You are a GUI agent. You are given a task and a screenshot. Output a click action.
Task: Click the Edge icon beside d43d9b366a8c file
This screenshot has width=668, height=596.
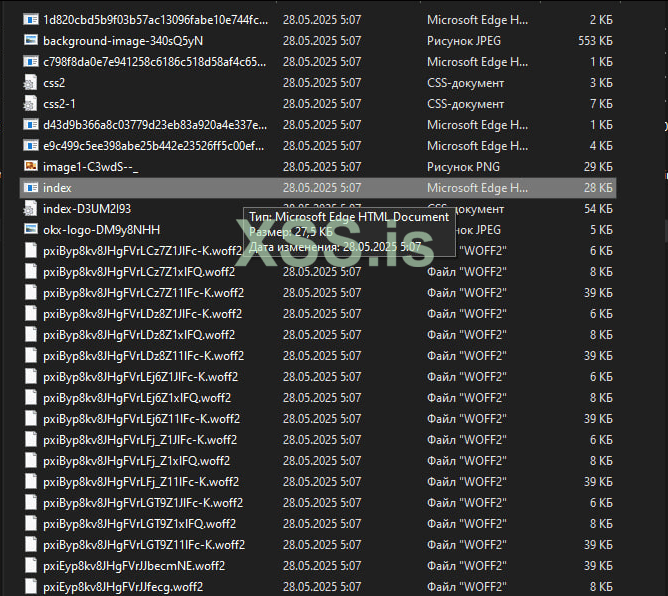point(31,124)
